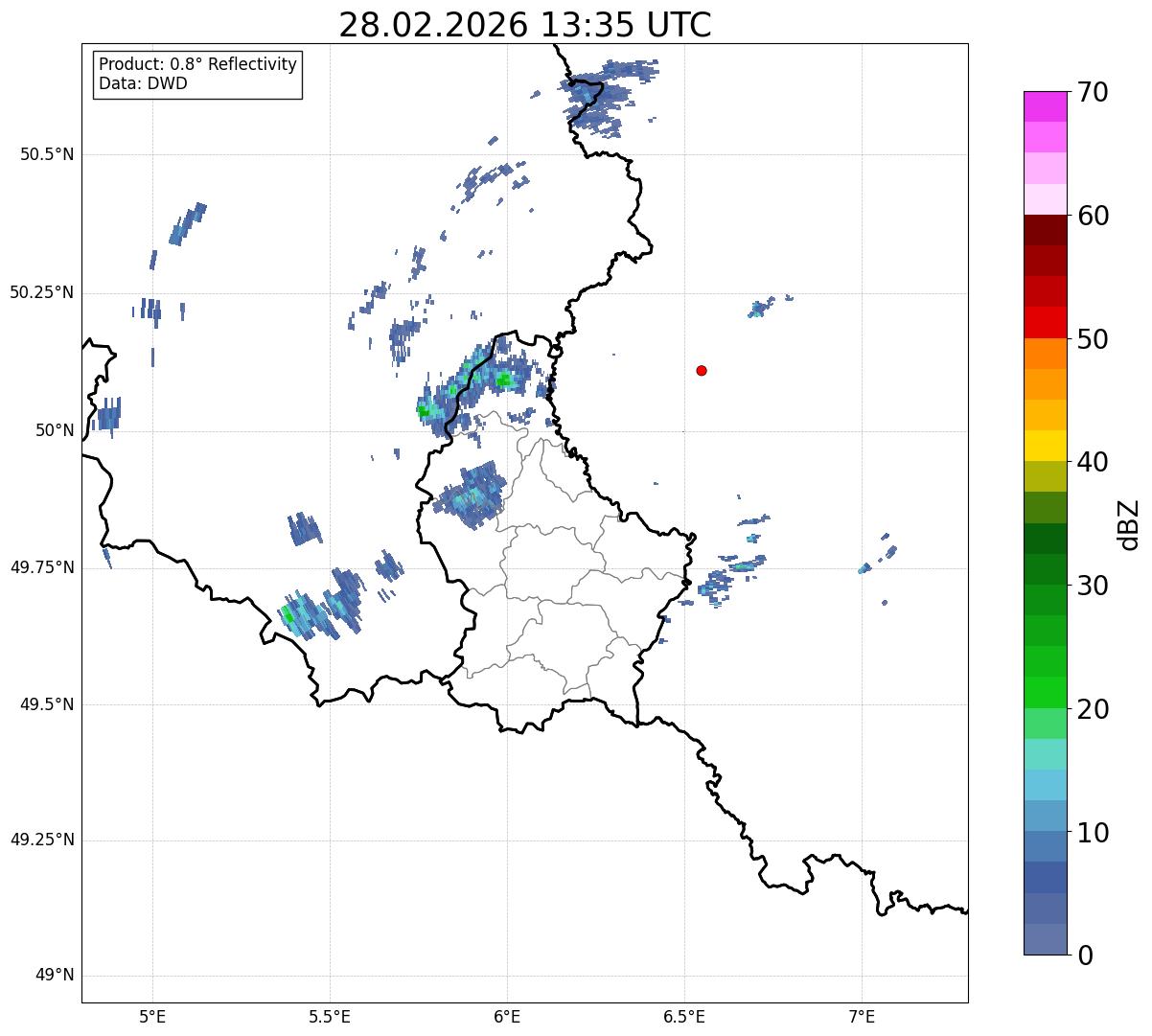Click the dark red swatch just below 60

tap(1046, 230)
